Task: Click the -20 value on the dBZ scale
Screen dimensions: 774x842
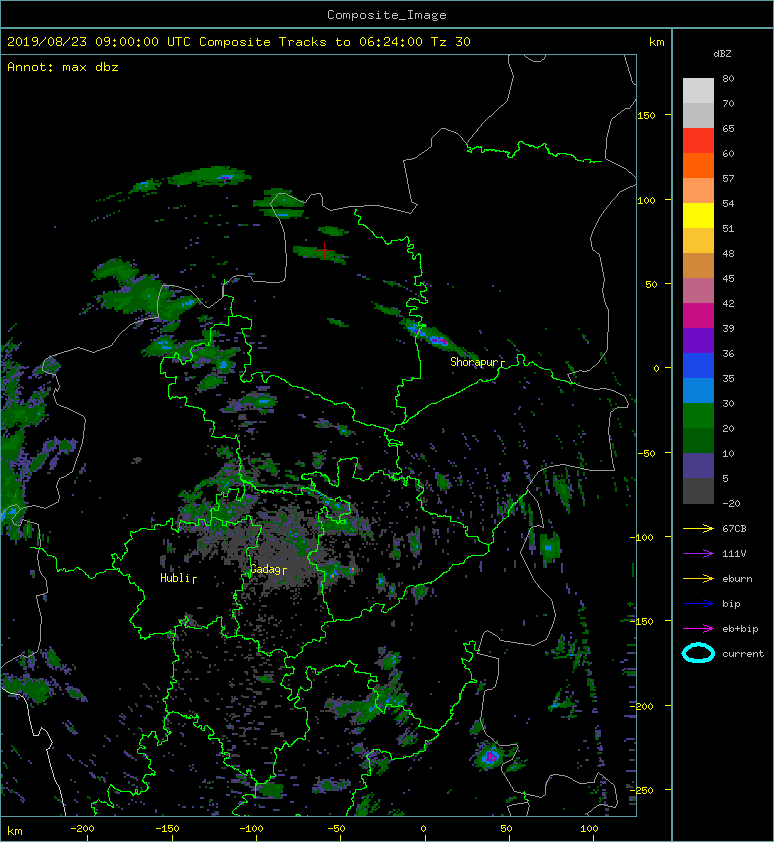Action: click(731, 503)
